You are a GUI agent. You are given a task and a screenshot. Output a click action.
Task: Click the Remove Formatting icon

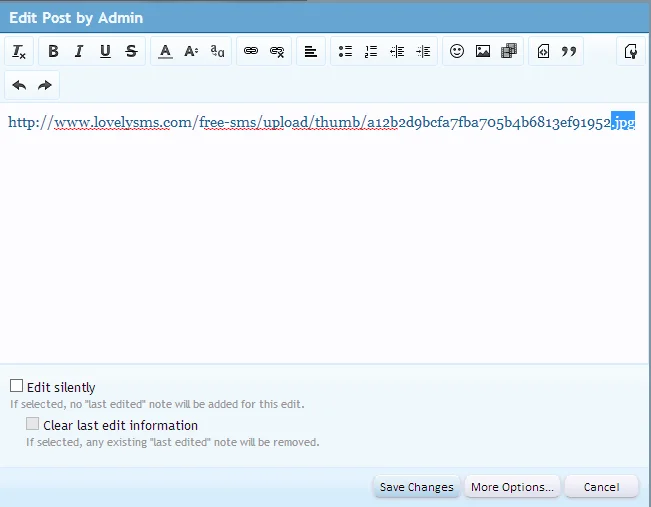[19, 52]
